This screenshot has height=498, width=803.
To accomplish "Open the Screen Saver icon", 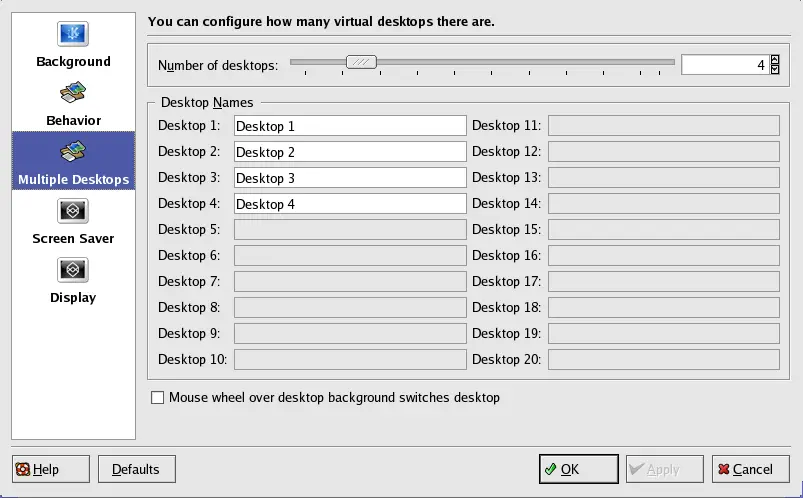I will pos(73,211).
